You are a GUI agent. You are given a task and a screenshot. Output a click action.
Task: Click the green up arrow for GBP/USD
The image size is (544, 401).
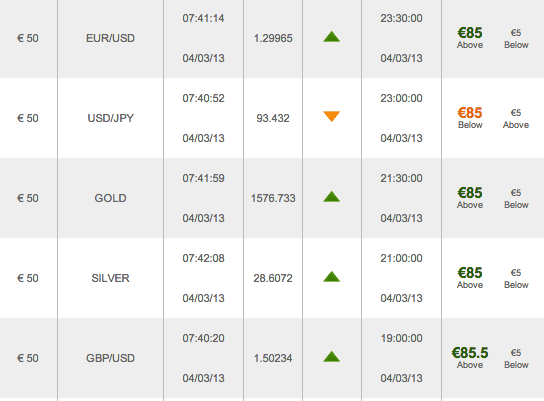click(x=331, y=357)
